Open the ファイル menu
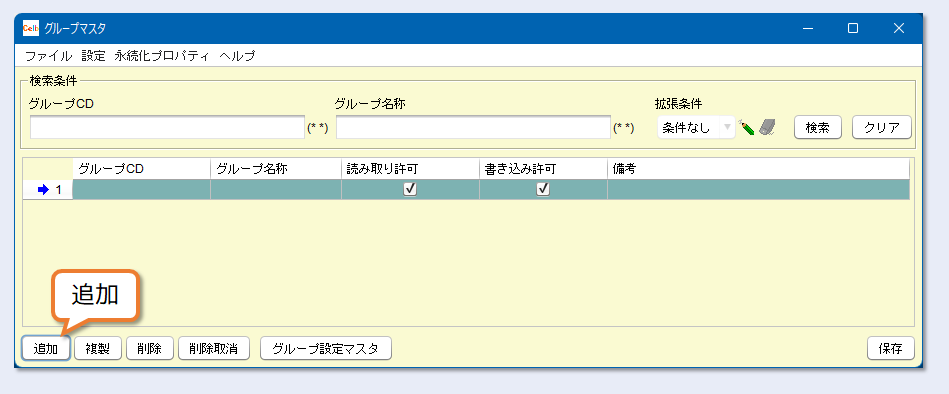Viewport: 949px width, 394px height. point(48,56)
